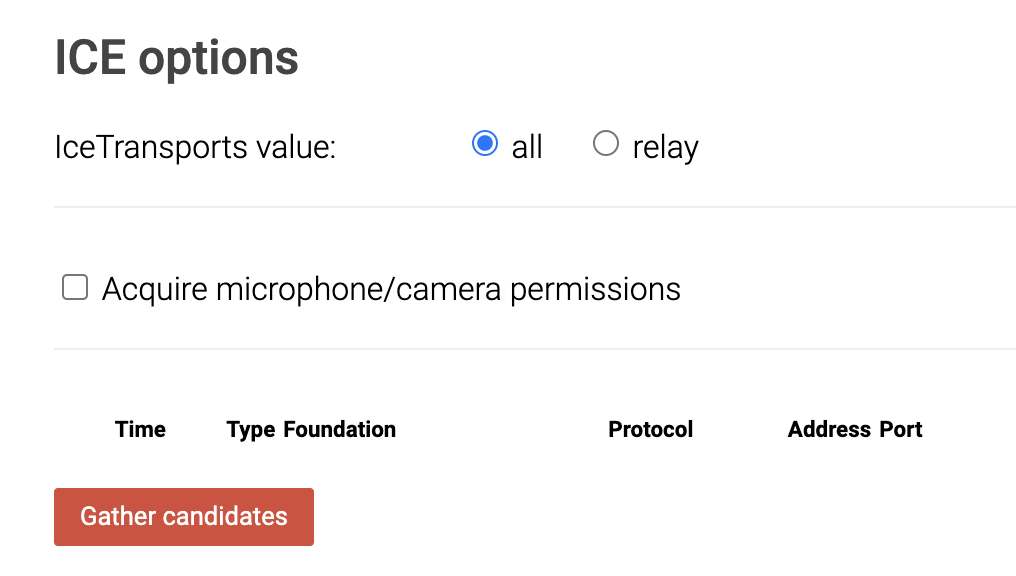1016x576 pixels.
Task: Click the Address column header
Action: [829, 430]
